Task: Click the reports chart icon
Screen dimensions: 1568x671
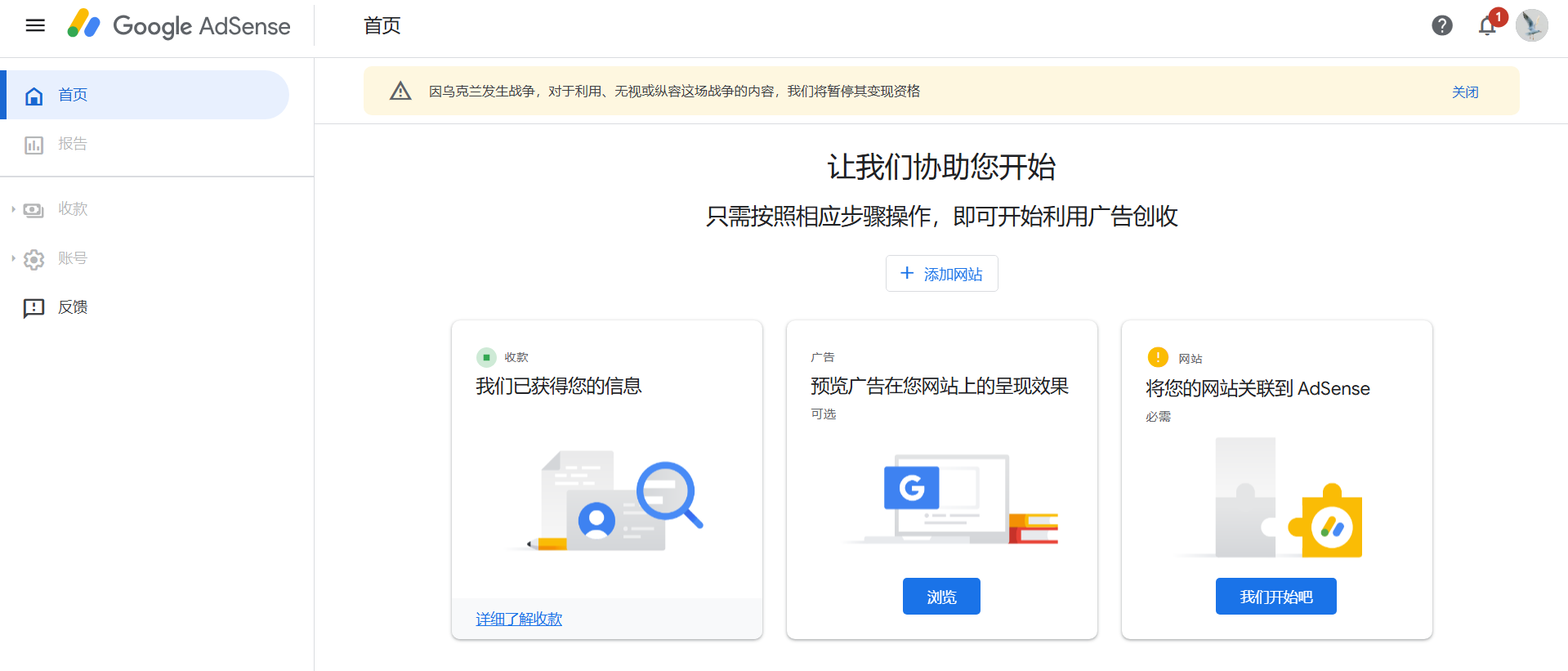Action: point(34,145)
